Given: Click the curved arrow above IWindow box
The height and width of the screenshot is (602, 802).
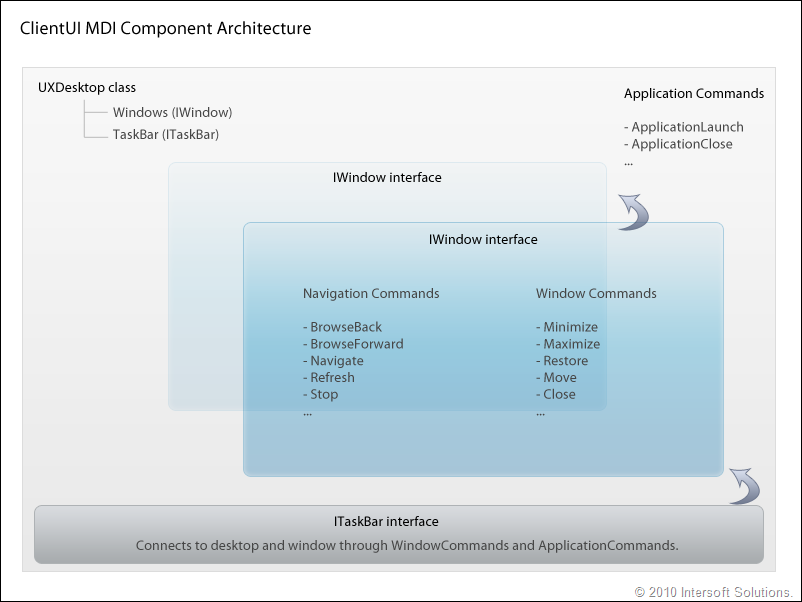Looking at the screenshot, I should pyautogui.click(x=634, y=212).
